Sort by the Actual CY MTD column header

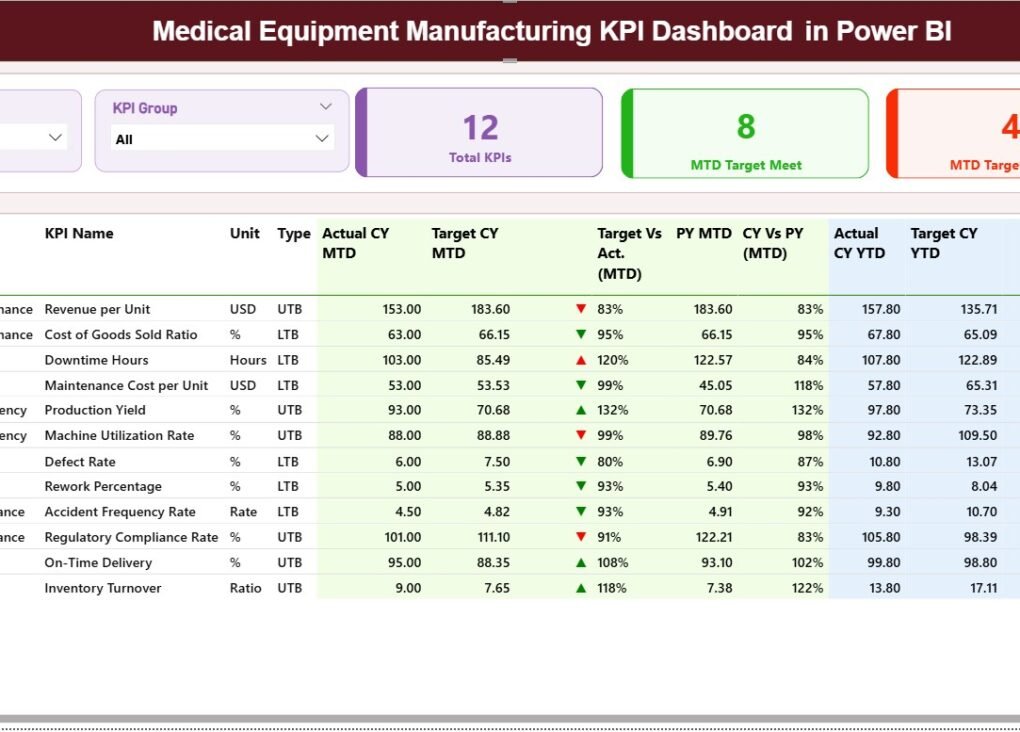(x=356, y=243)
